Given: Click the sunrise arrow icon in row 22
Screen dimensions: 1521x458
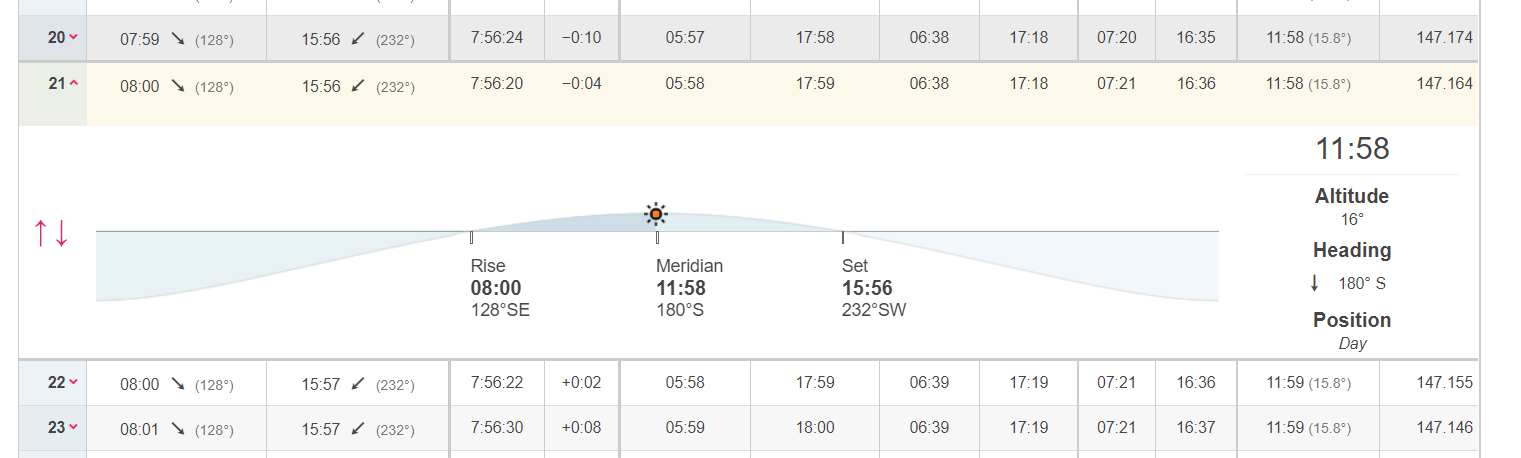Looking at the screenshot, I should 178,384.
